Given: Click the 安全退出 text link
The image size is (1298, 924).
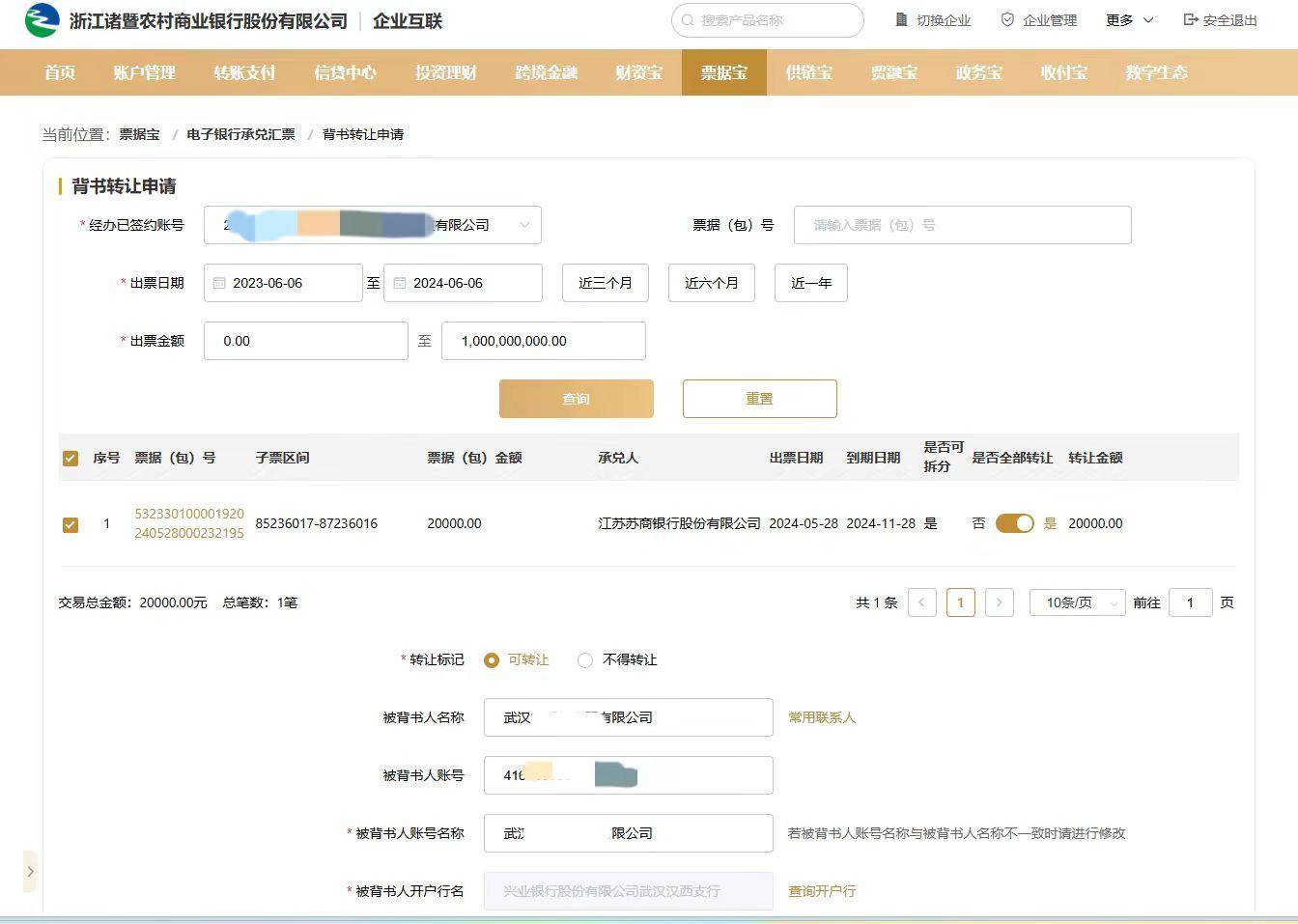Looking at the screenshot, I should 1230,20.
